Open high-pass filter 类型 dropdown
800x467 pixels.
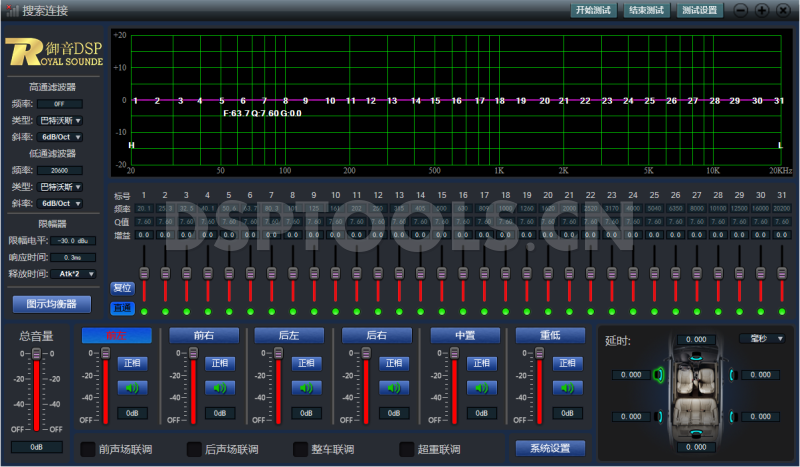(x=60, y=121)
